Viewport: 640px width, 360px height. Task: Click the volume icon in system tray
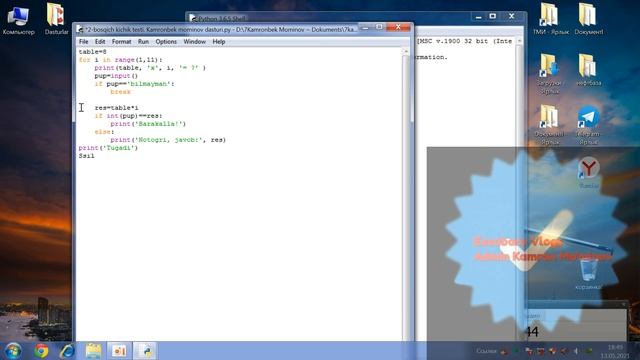(x=576, y=351)
